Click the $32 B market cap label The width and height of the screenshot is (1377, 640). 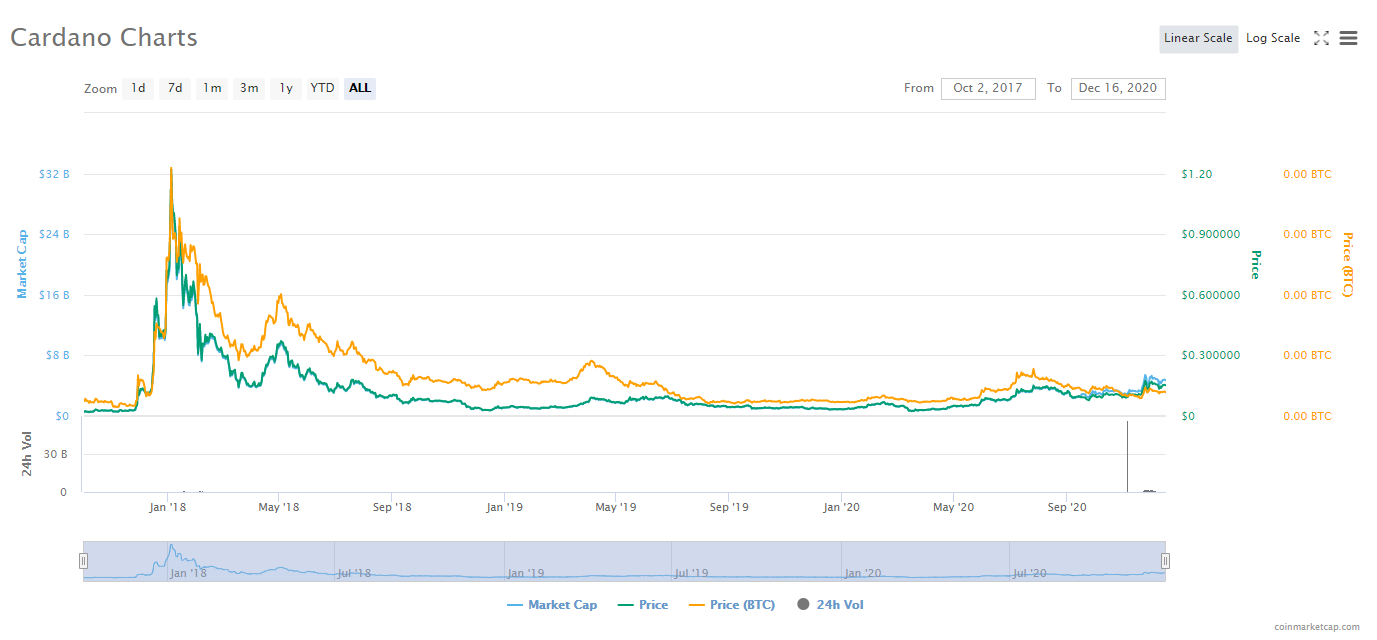coord(54,174)
